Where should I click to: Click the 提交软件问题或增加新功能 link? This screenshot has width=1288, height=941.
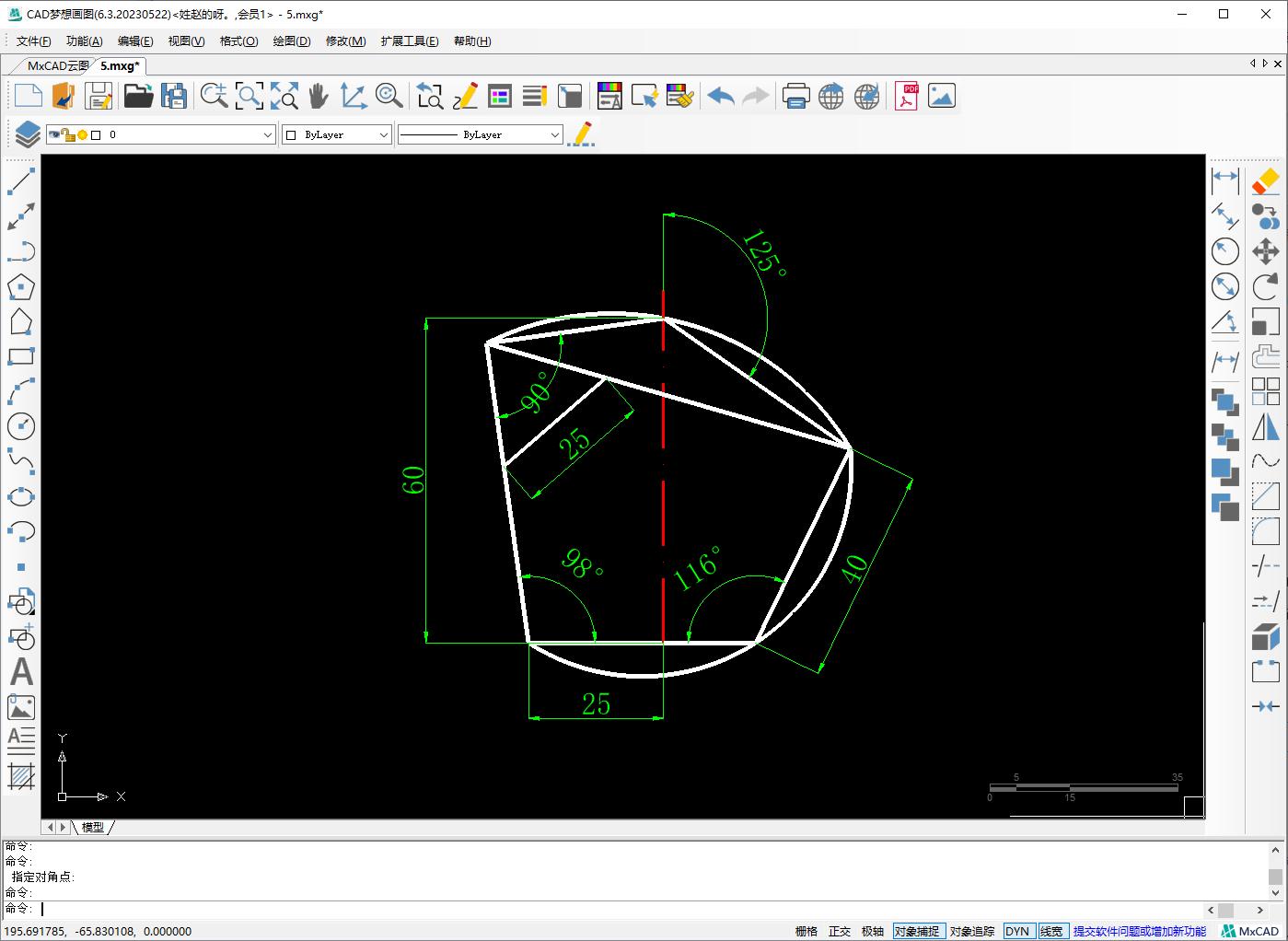pyautogui.click(x=1139, y=931)
